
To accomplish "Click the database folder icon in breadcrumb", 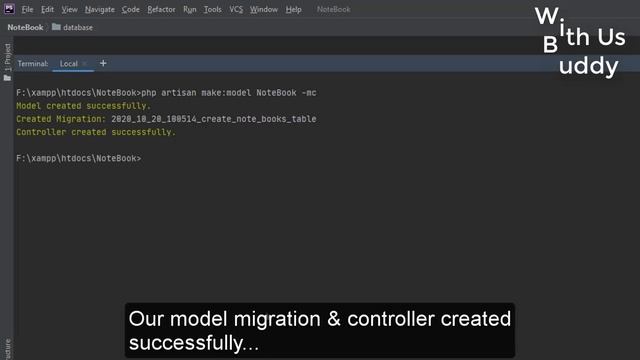I will pyautogui.click(x=56, y=27).
